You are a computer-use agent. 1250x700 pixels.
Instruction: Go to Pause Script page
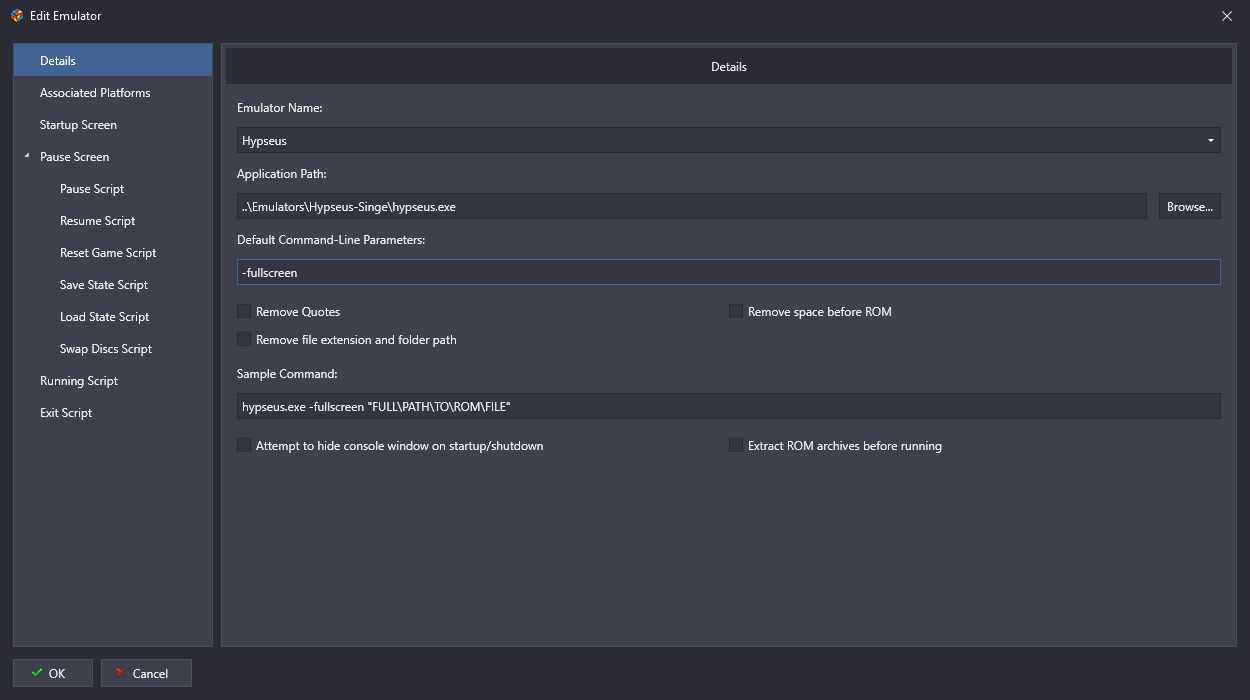coord(92,189)
